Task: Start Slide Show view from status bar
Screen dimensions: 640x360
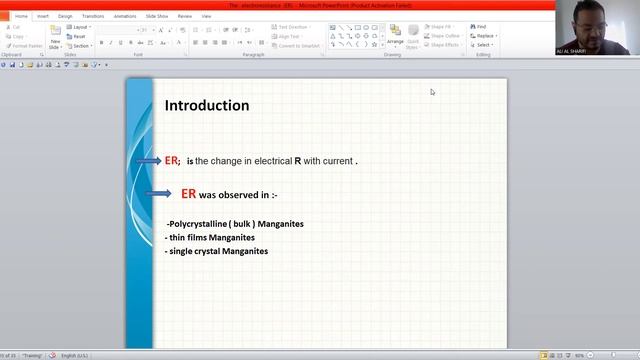Action: pos(568,356)
